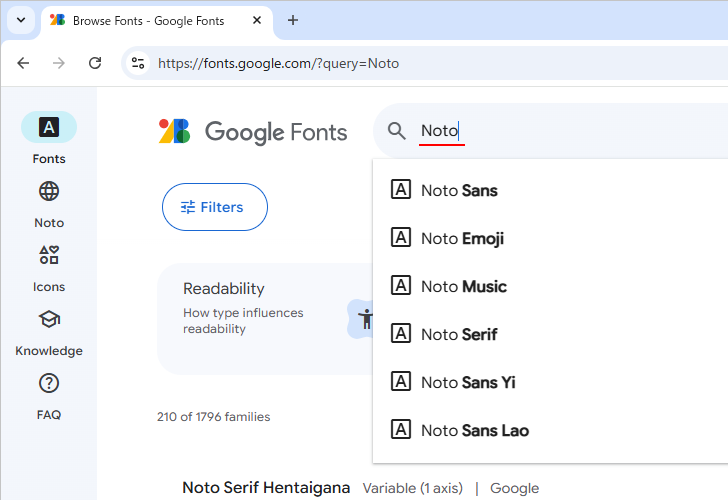
Task: Open the Noto Serif Hentaigana font
Action: coord(266,488)
